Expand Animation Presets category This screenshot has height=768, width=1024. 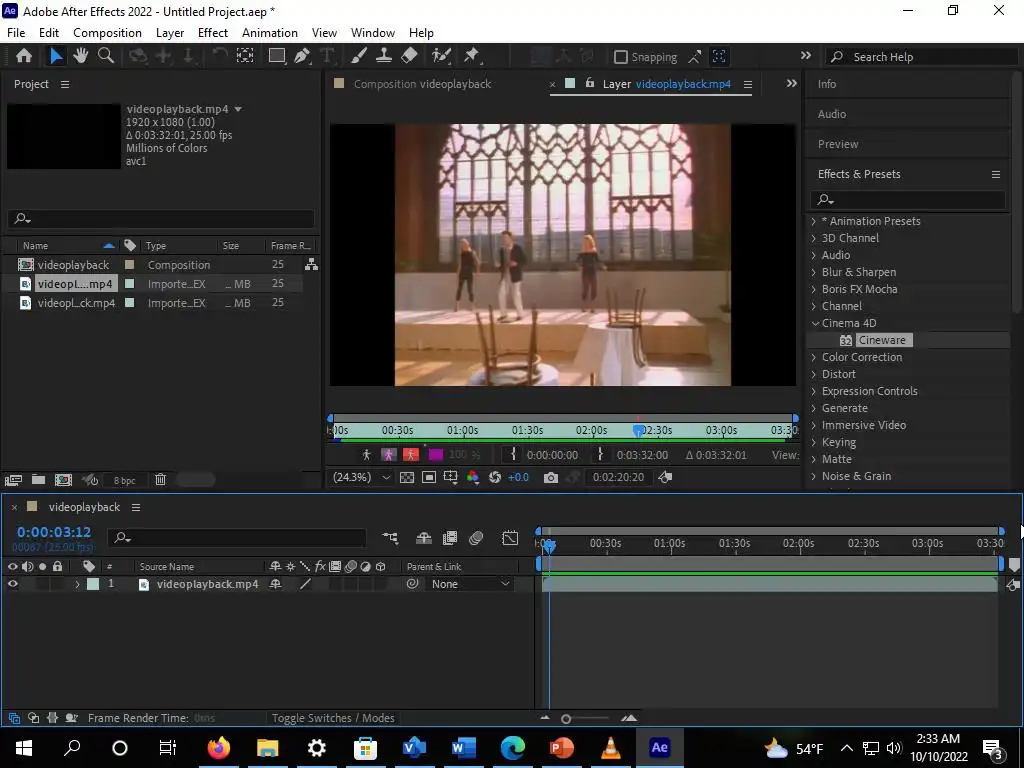tap(814, 221)
